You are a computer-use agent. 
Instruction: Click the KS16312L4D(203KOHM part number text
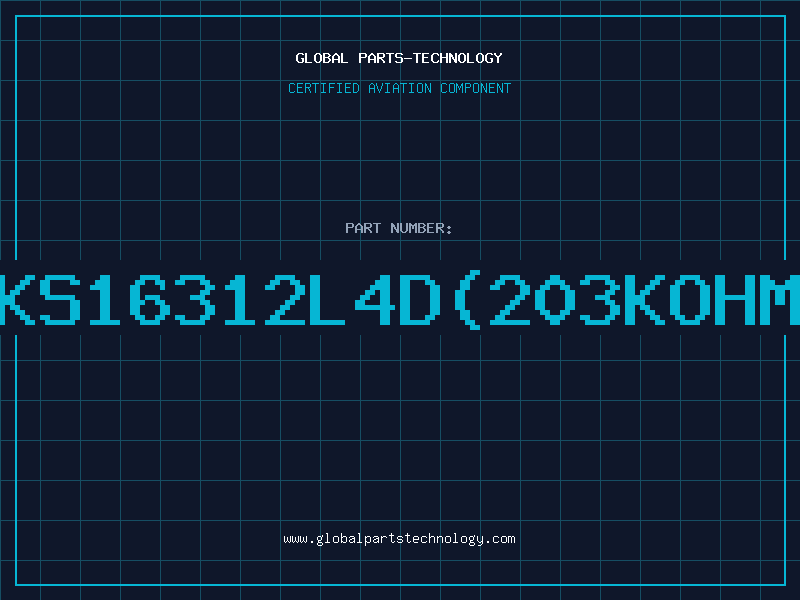(400, 300)
